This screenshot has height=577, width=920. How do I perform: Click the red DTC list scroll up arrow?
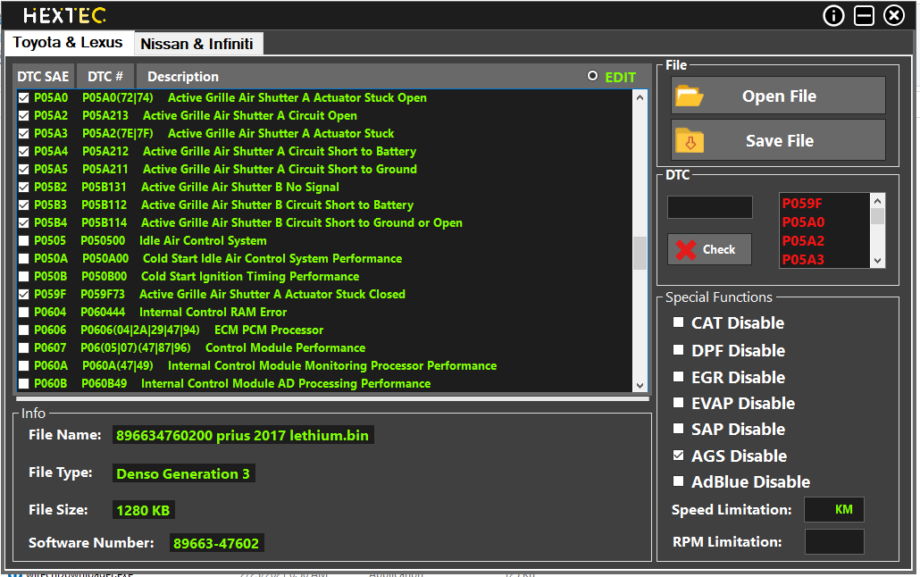click(x=878, y=201)
